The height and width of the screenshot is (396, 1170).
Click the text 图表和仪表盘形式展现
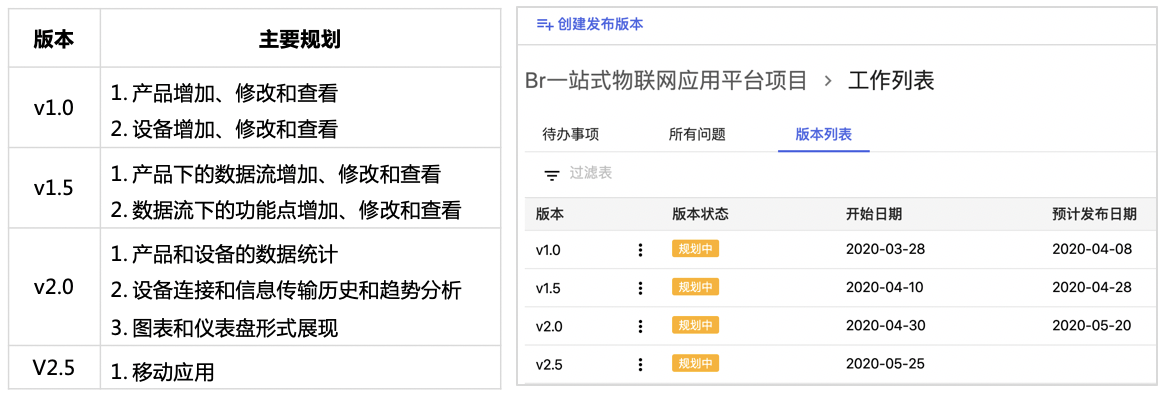point(235,328)
